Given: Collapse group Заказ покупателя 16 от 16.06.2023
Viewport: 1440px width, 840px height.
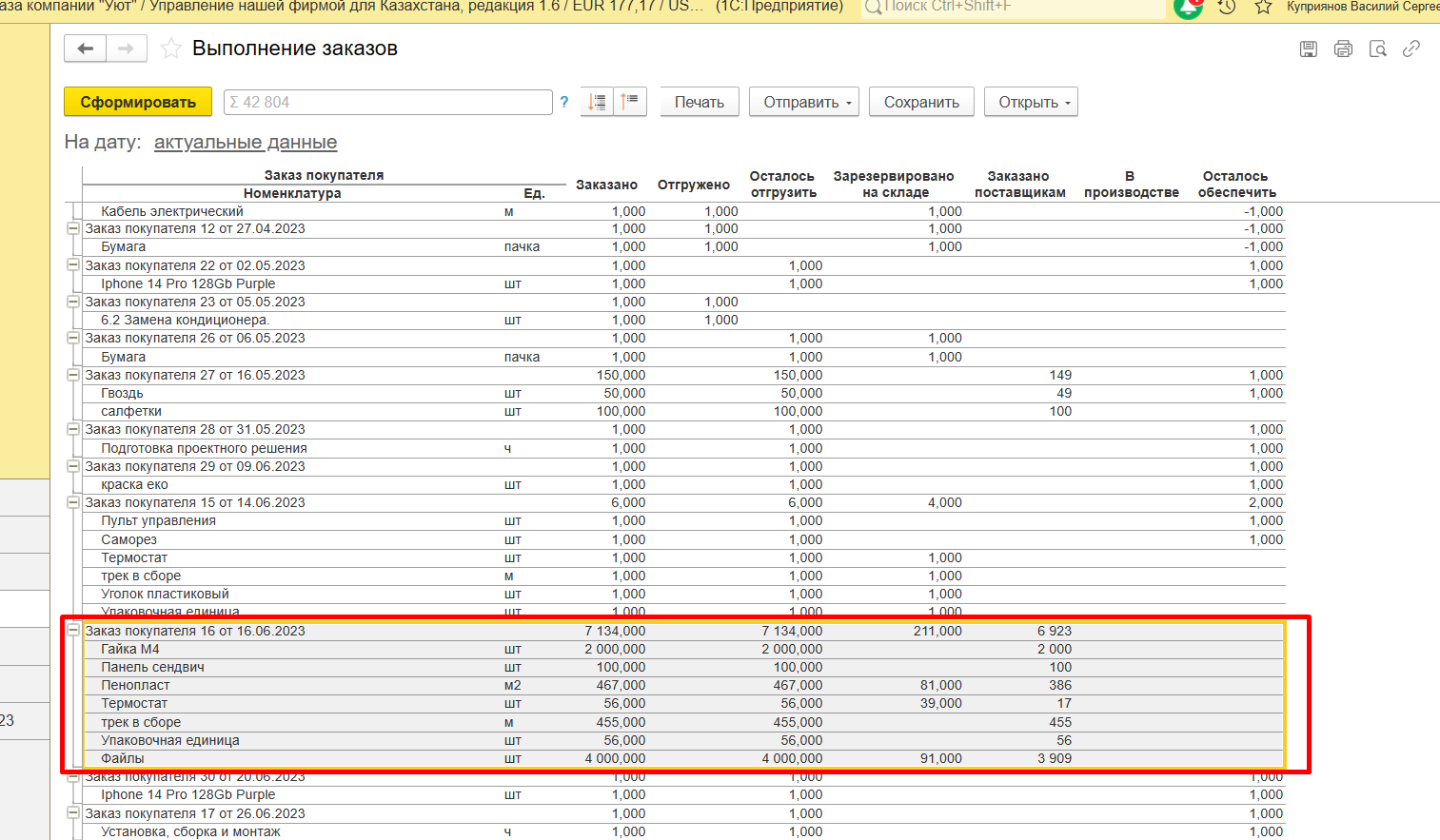Looking at the screenshot, I should 73,630.
